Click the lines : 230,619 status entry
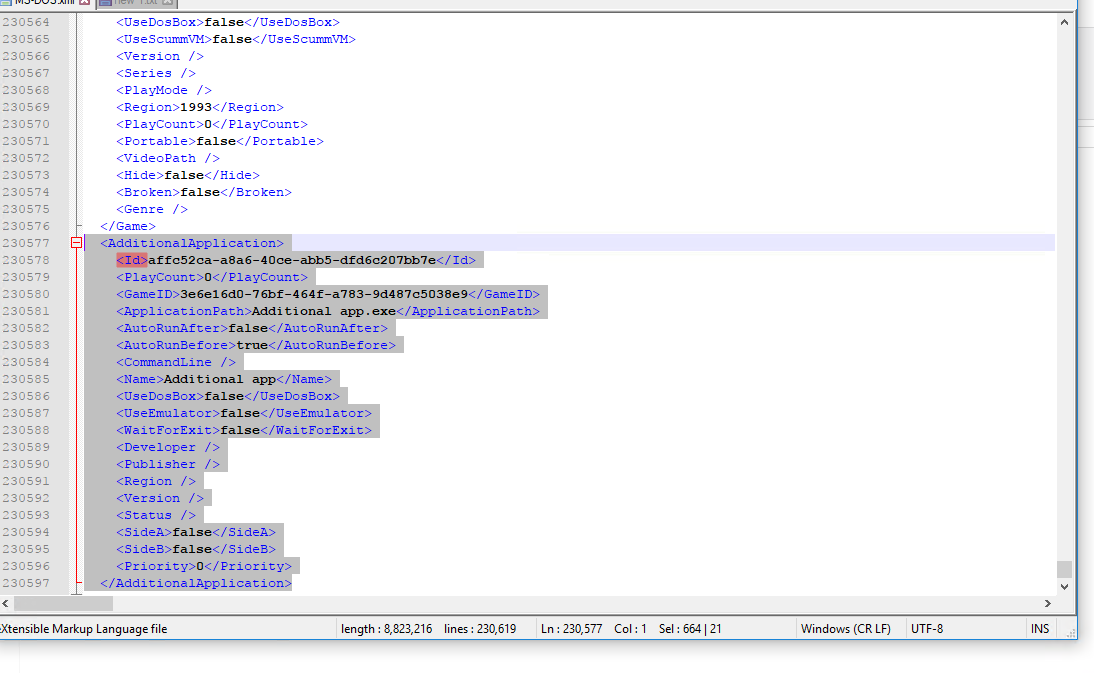 click(x=480, y=628)
